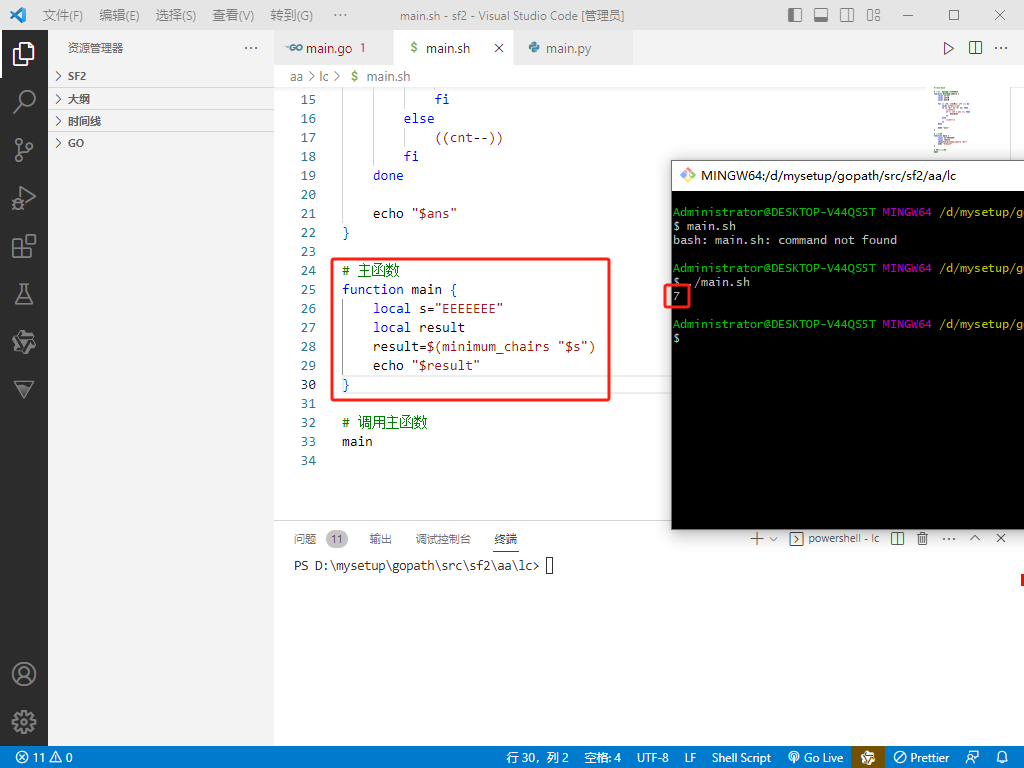Run the main.sh file with play icon
Screen dimensions: 1024x768
(948, 48)
